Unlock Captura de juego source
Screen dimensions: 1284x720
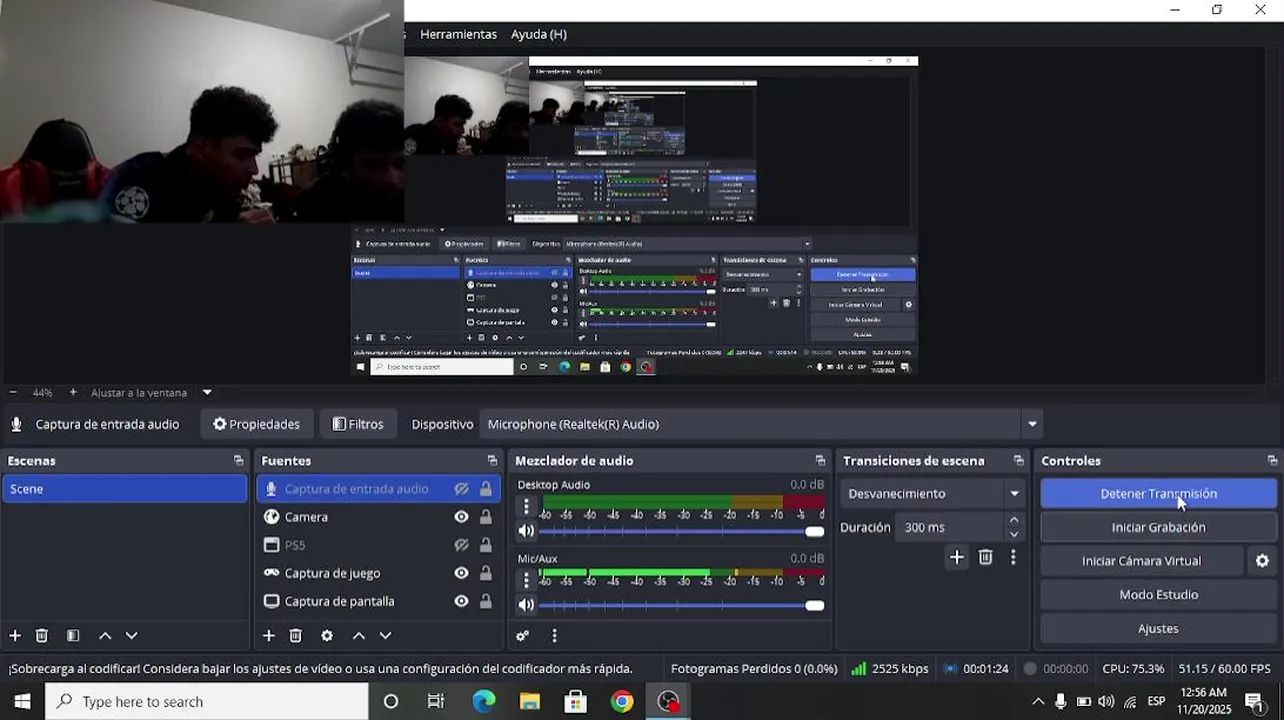486,573
